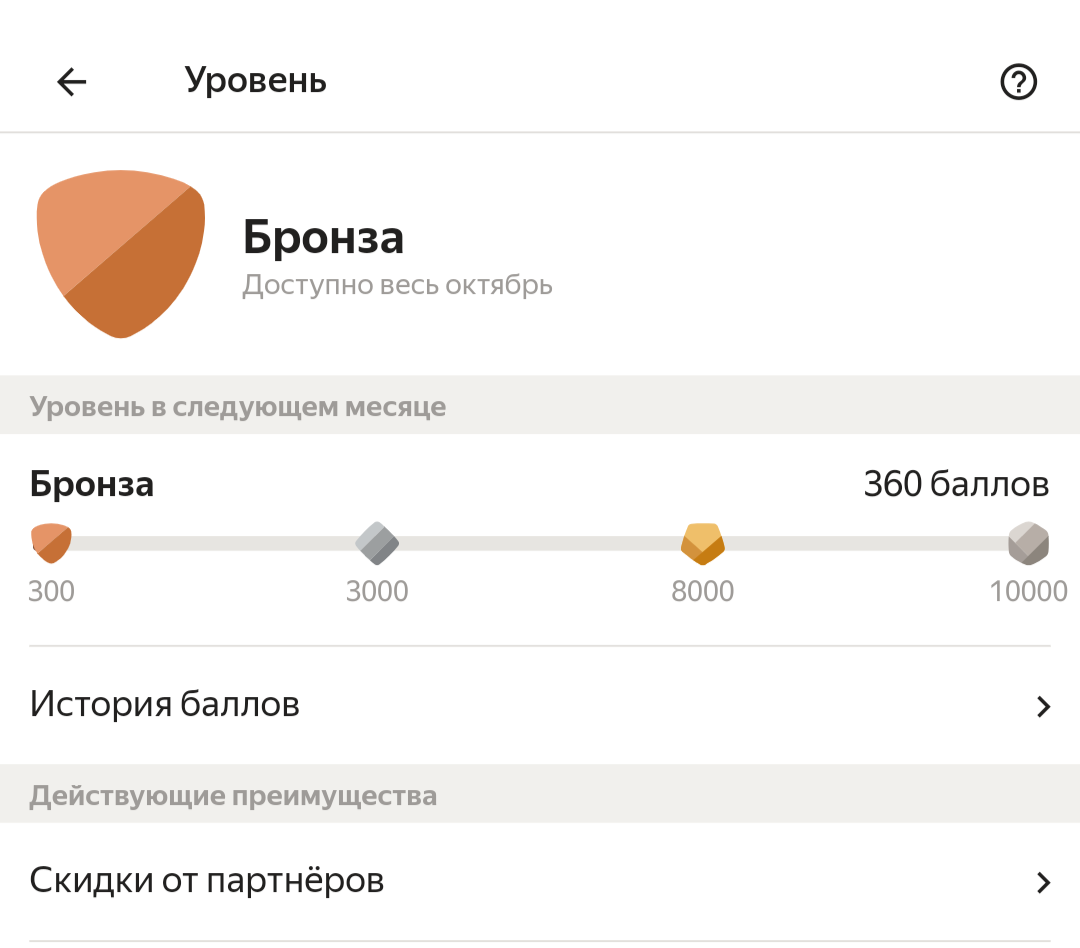
Task: Tap the Действующие преимущества section header
Action: tap(233, 796)
